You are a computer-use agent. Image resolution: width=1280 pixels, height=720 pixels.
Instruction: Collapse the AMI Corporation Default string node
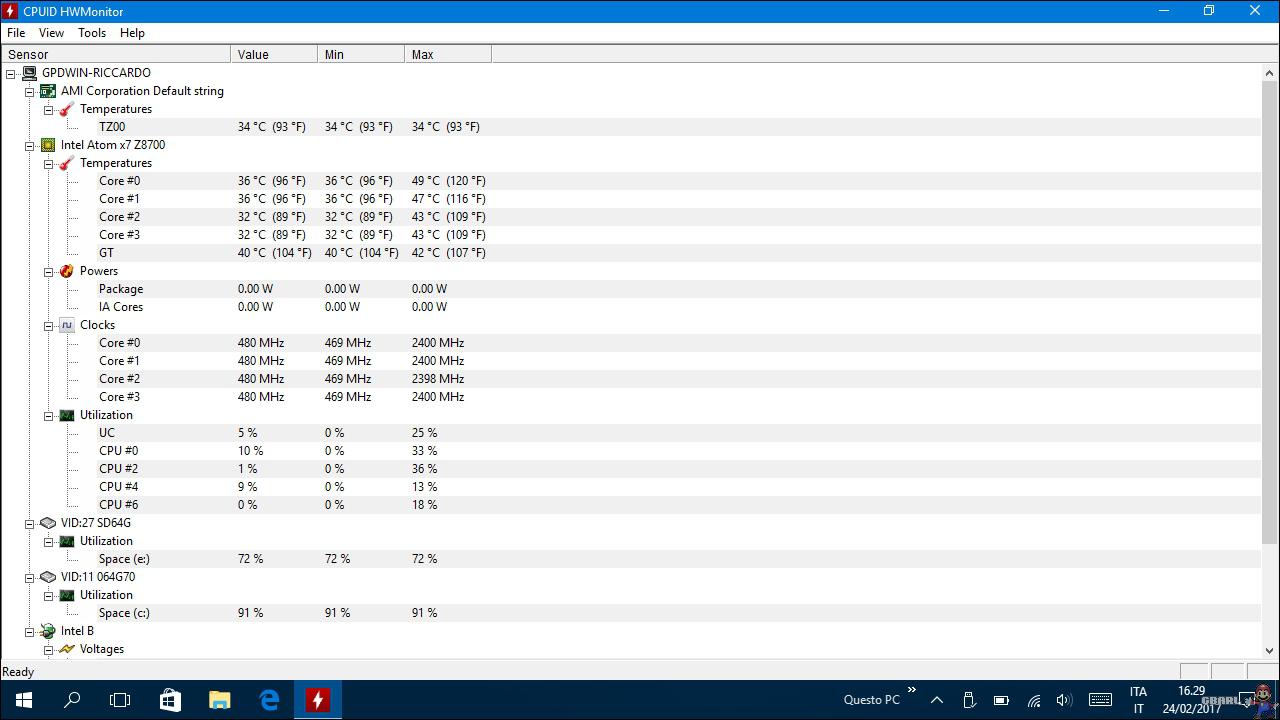coord(29,91)
